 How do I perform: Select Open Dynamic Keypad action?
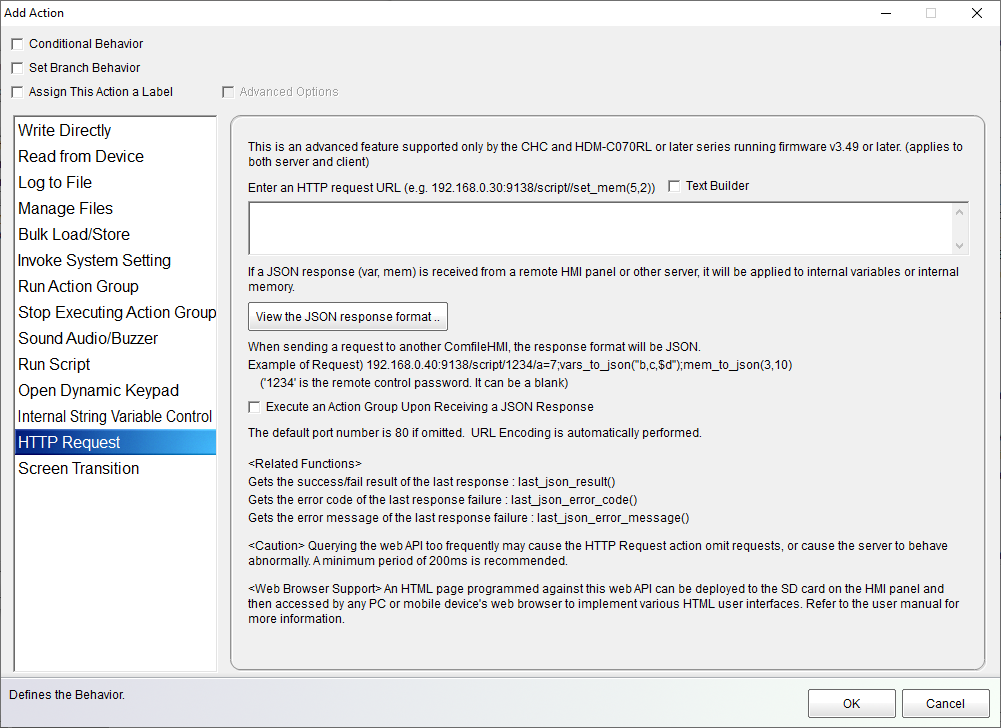[98, 391]
